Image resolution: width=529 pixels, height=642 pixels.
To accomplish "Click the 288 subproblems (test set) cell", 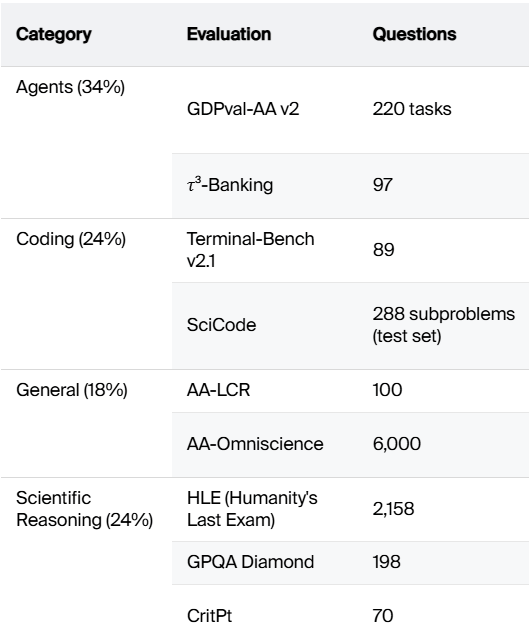I will point(443,325).
